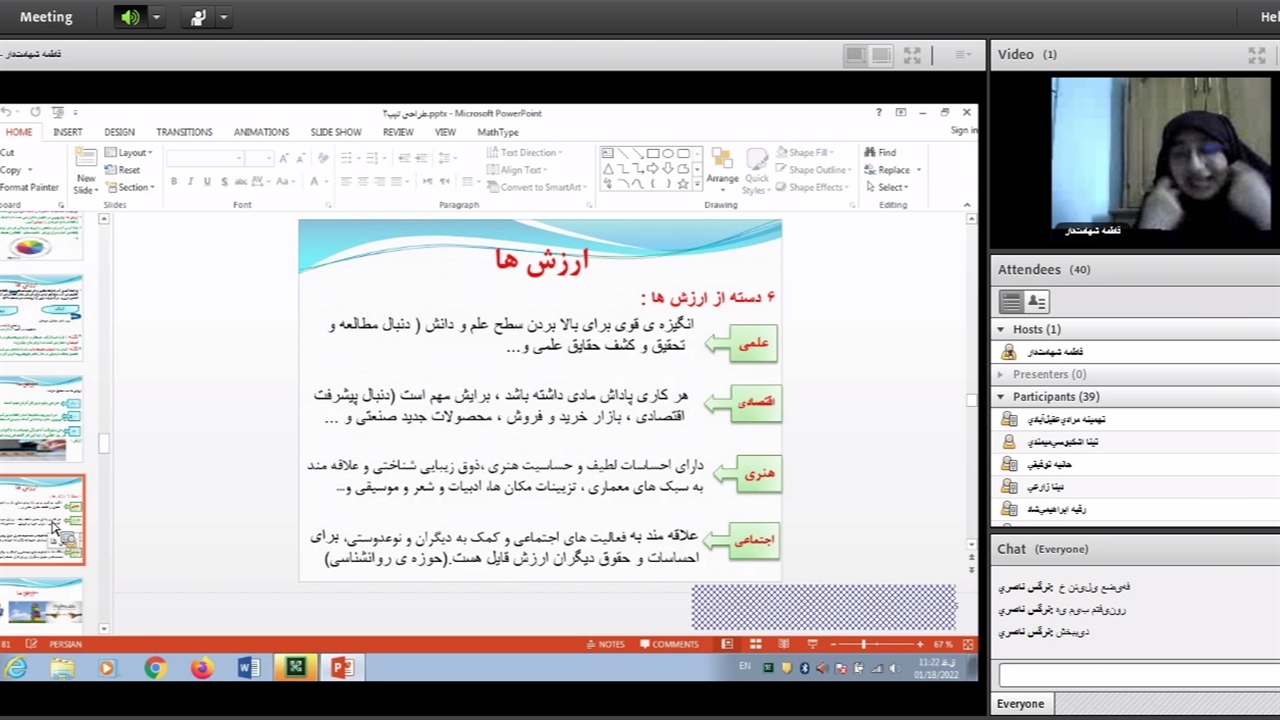This screenshot has width=1280, height=720.
Task: Click the raise hand status icon
Action: tap(198, 17)
